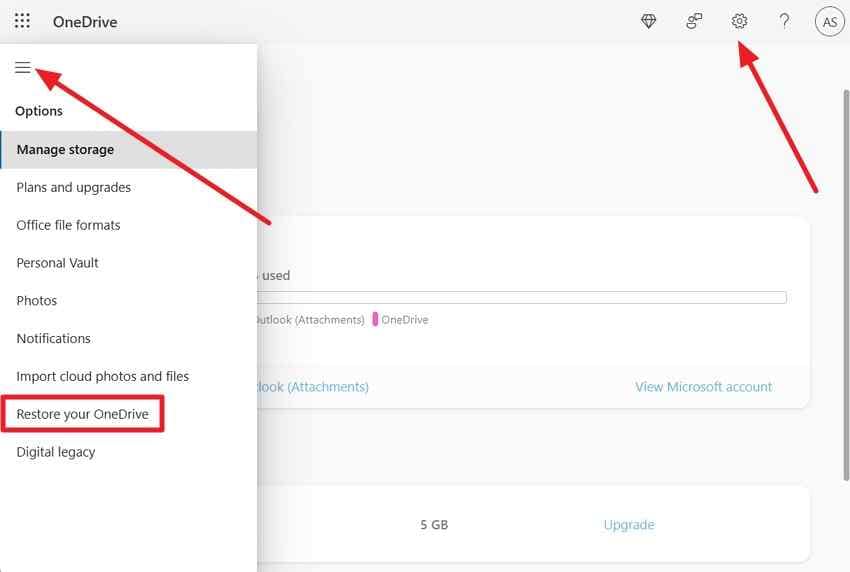Go to Photos options
This screenshot has width=850, height=572.
pyautogui.click(x=36, y=301)
